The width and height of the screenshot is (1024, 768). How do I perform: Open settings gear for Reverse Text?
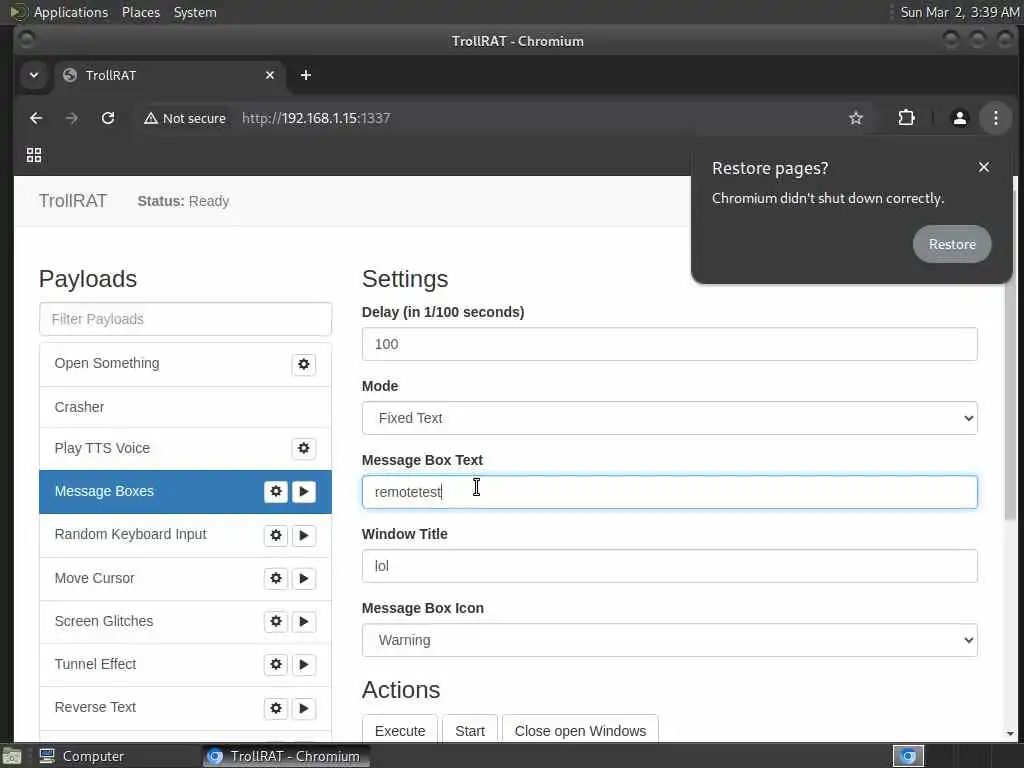click(276, 709)
